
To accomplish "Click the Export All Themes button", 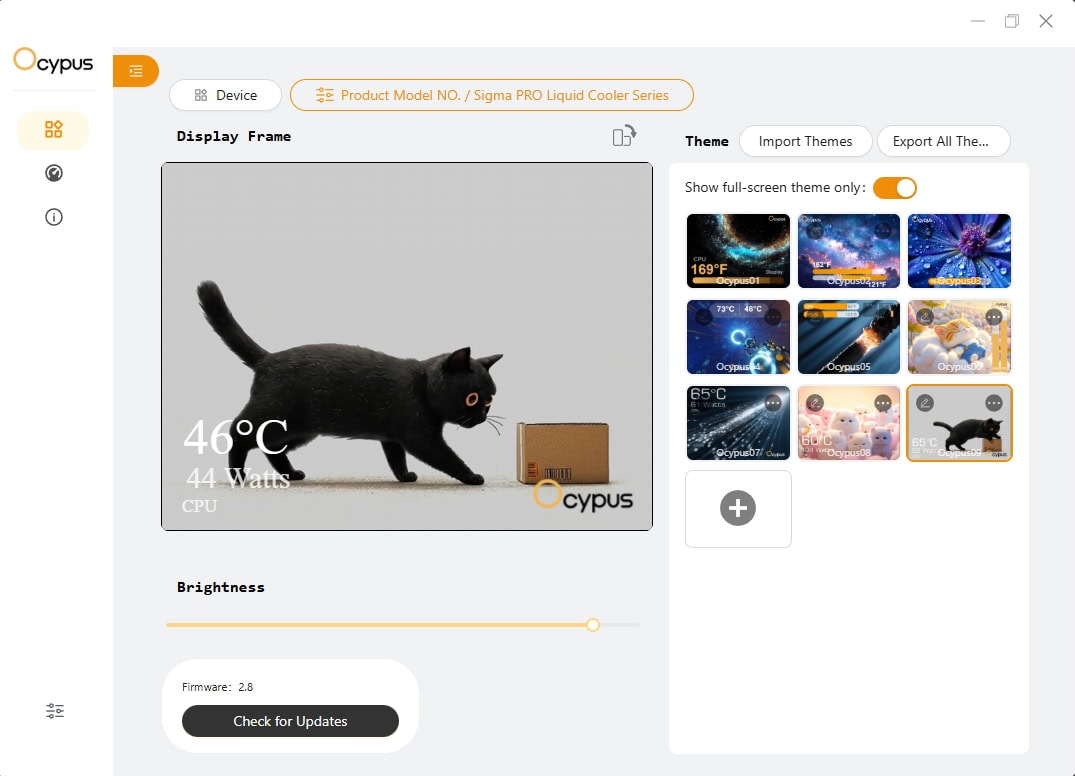I will pos(943,141).
